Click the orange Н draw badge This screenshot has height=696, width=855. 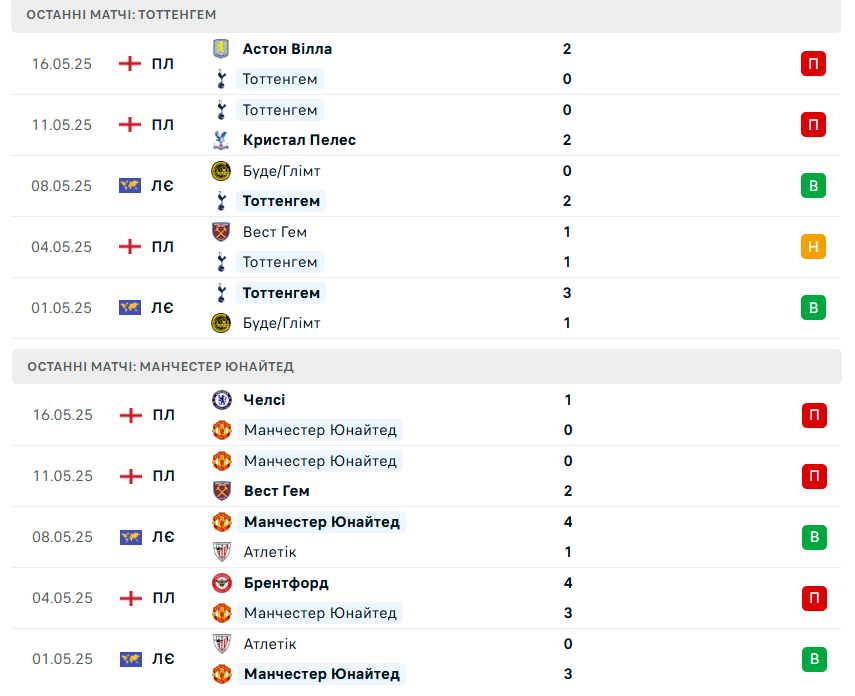813,247
